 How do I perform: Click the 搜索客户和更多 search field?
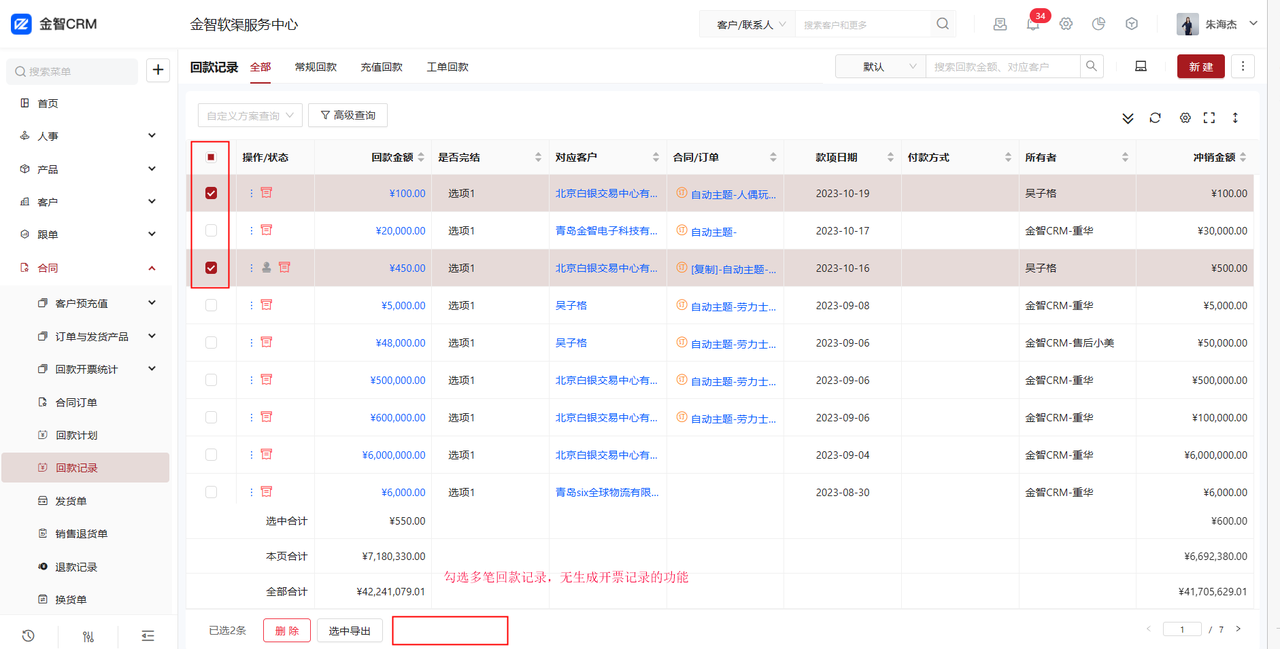pyautogui.click(x=865, y=24)
